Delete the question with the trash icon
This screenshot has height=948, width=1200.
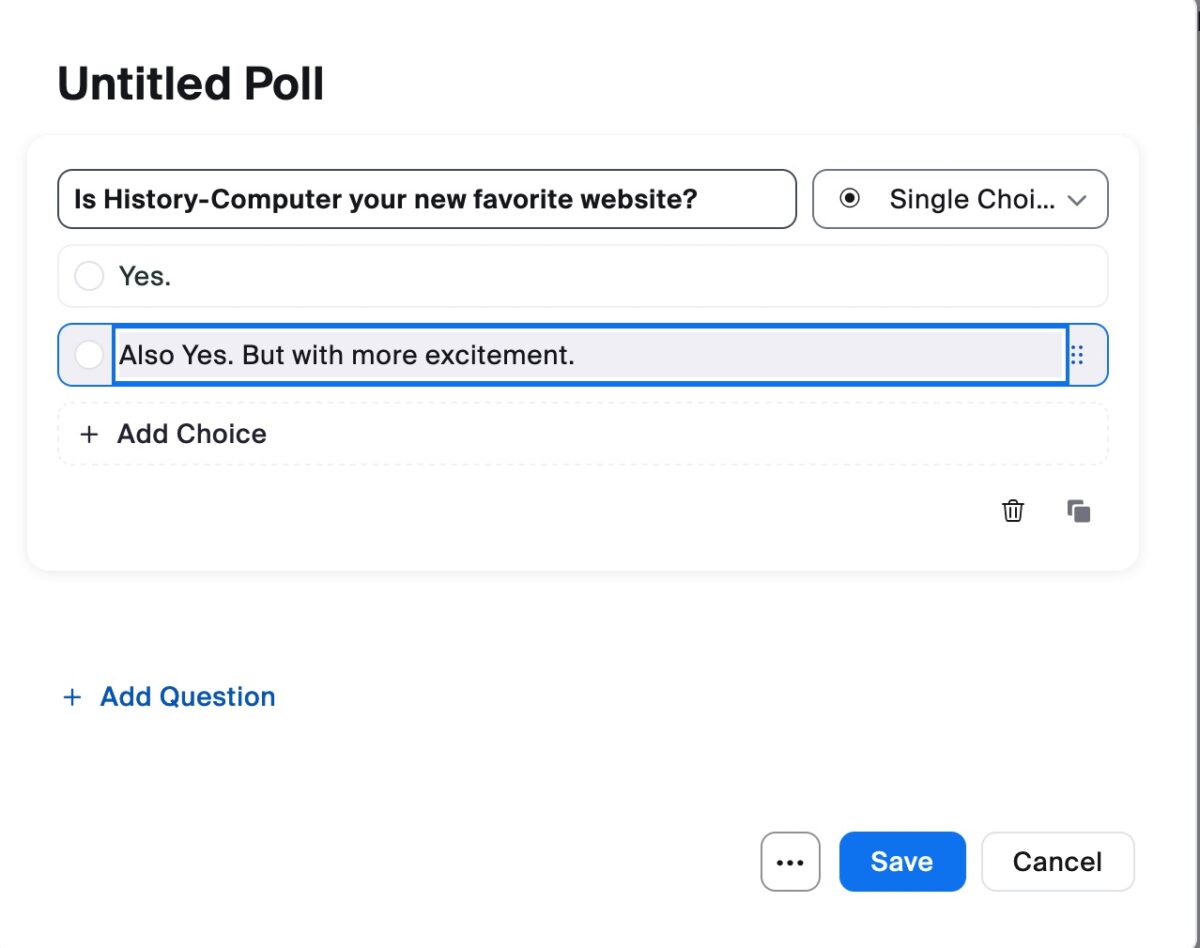(x=1013, y=511)
